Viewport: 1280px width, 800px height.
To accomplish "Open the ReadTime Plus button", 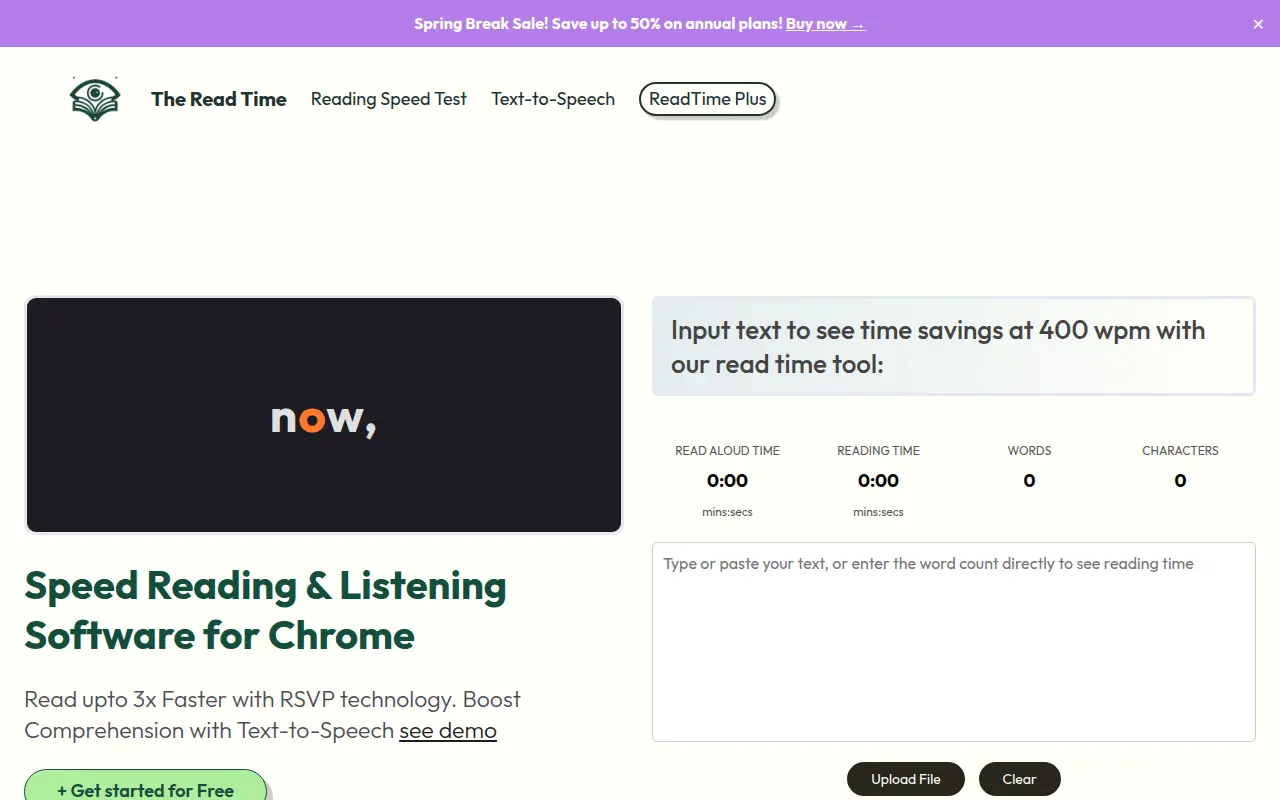I will [x=707, y=99].
